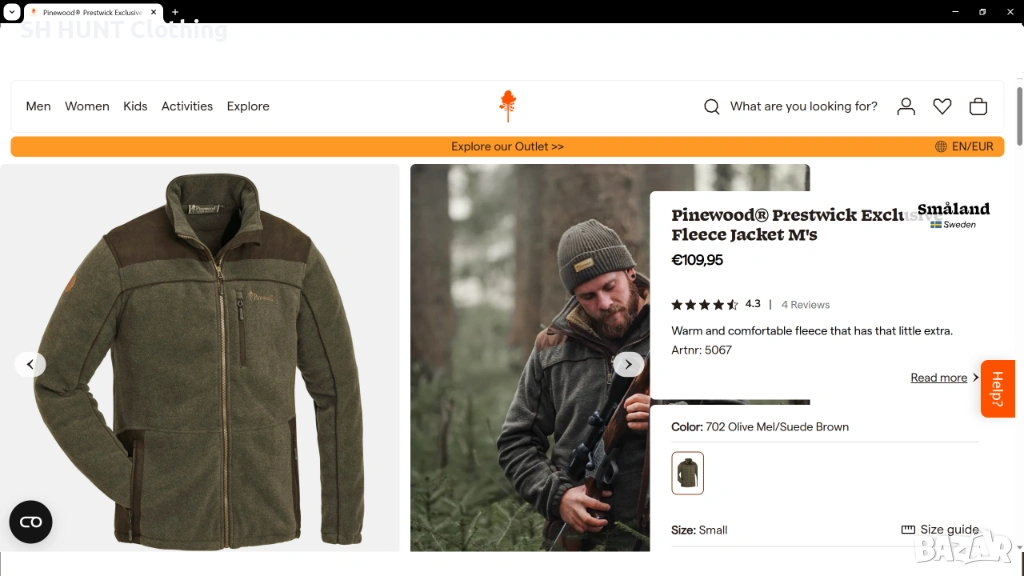Screen dimensions: 1024x576
Task: Open the browser tab list dropdown
Action: point(12,12)
